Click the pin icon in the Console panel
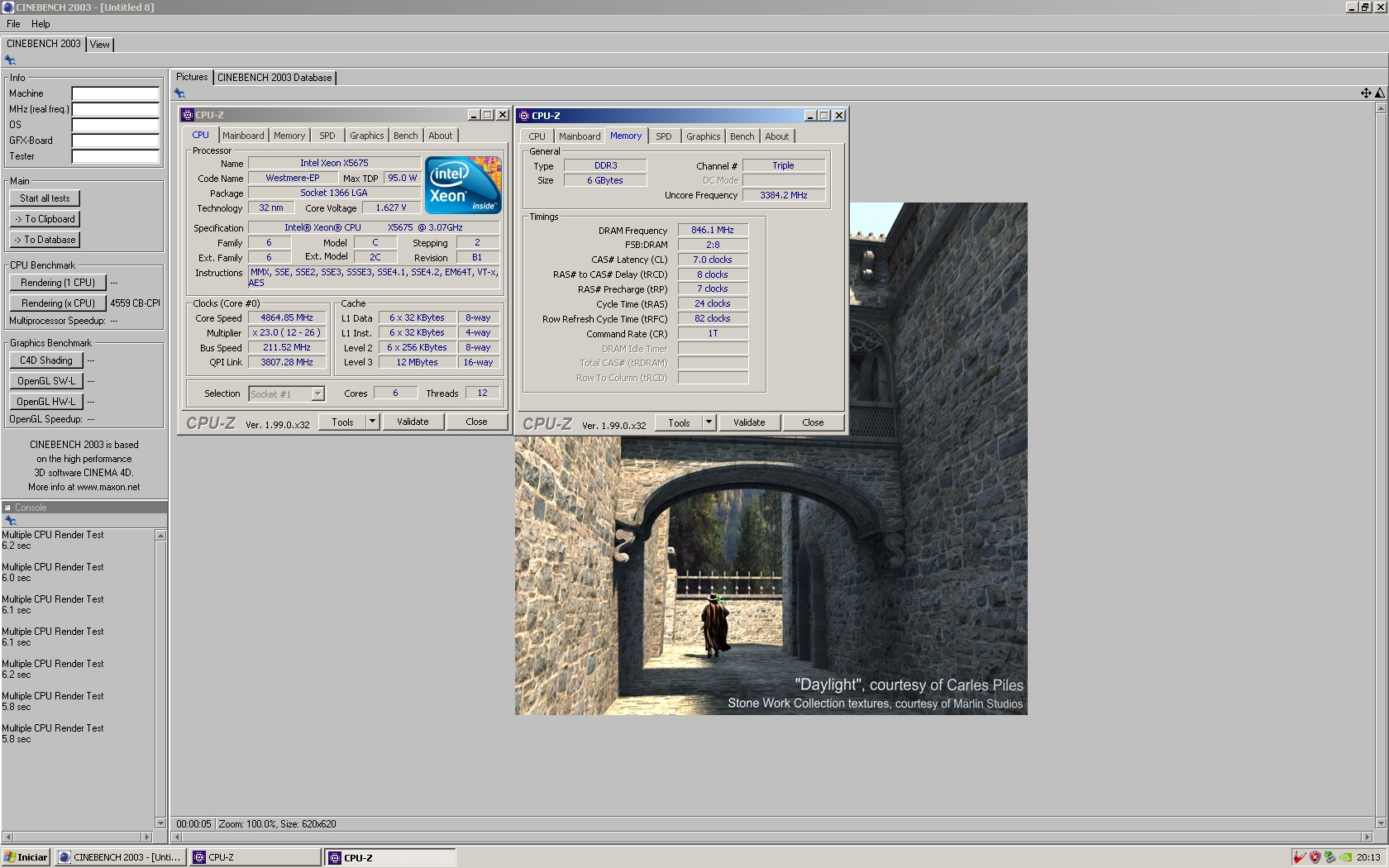 click(11, 521)
